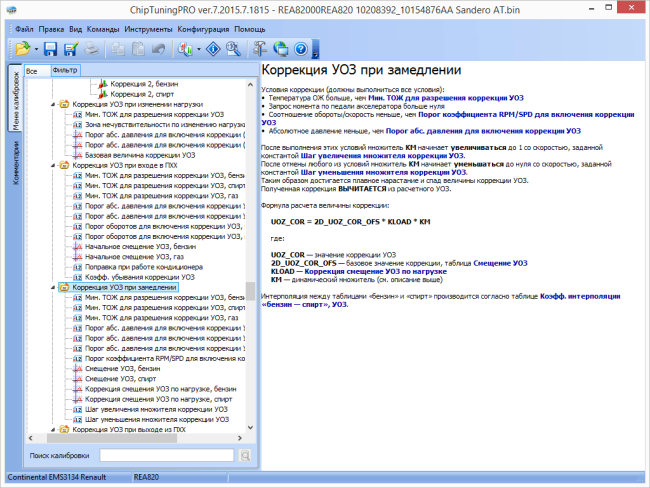Click the Undo arrow icon

[x=158, y=49]
